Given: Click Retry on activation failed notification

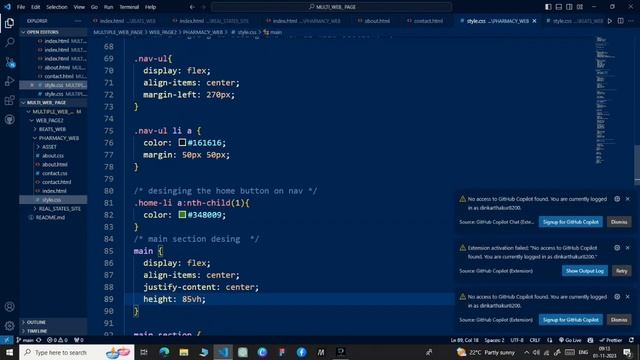Looking at the screenshot, I should 622,271.
